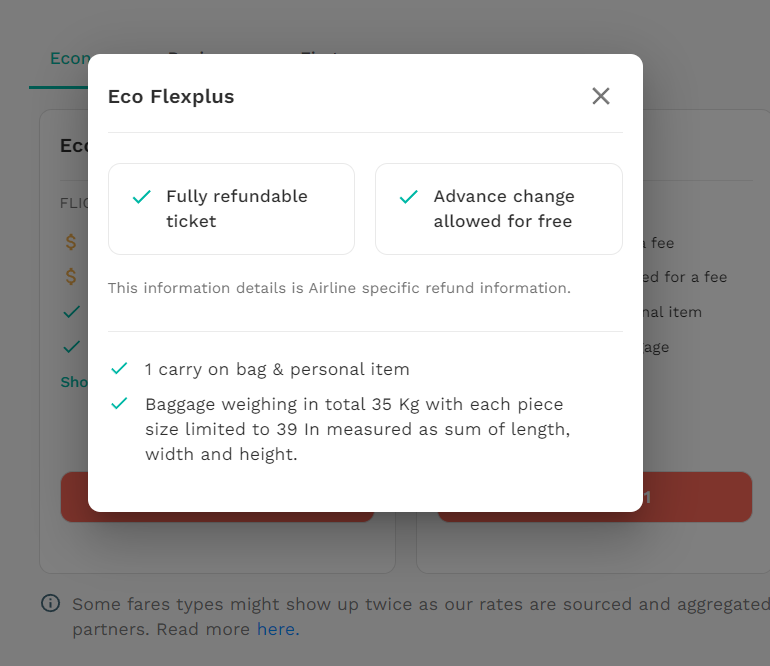Click the airline refund information note
The image size is (770, 666).
click(x=339, y=288)
